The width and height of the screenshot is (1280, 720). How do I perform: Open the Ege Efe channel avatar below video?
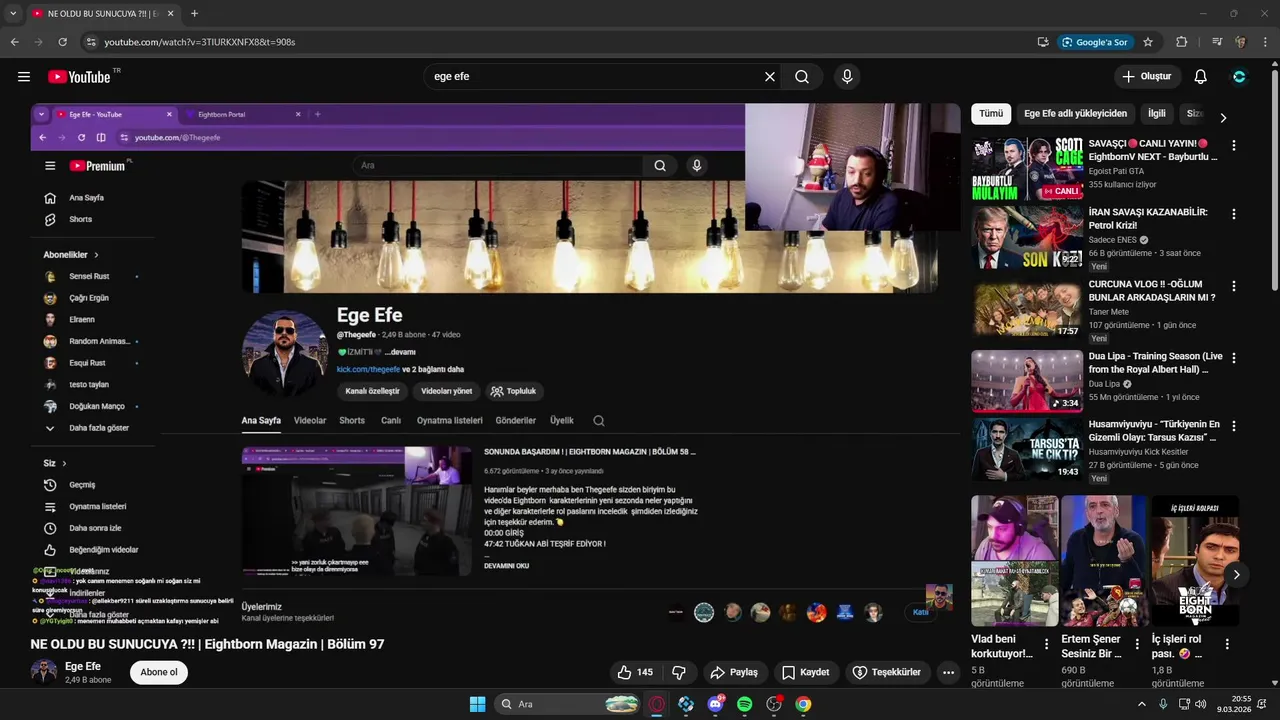pos(44,672)
